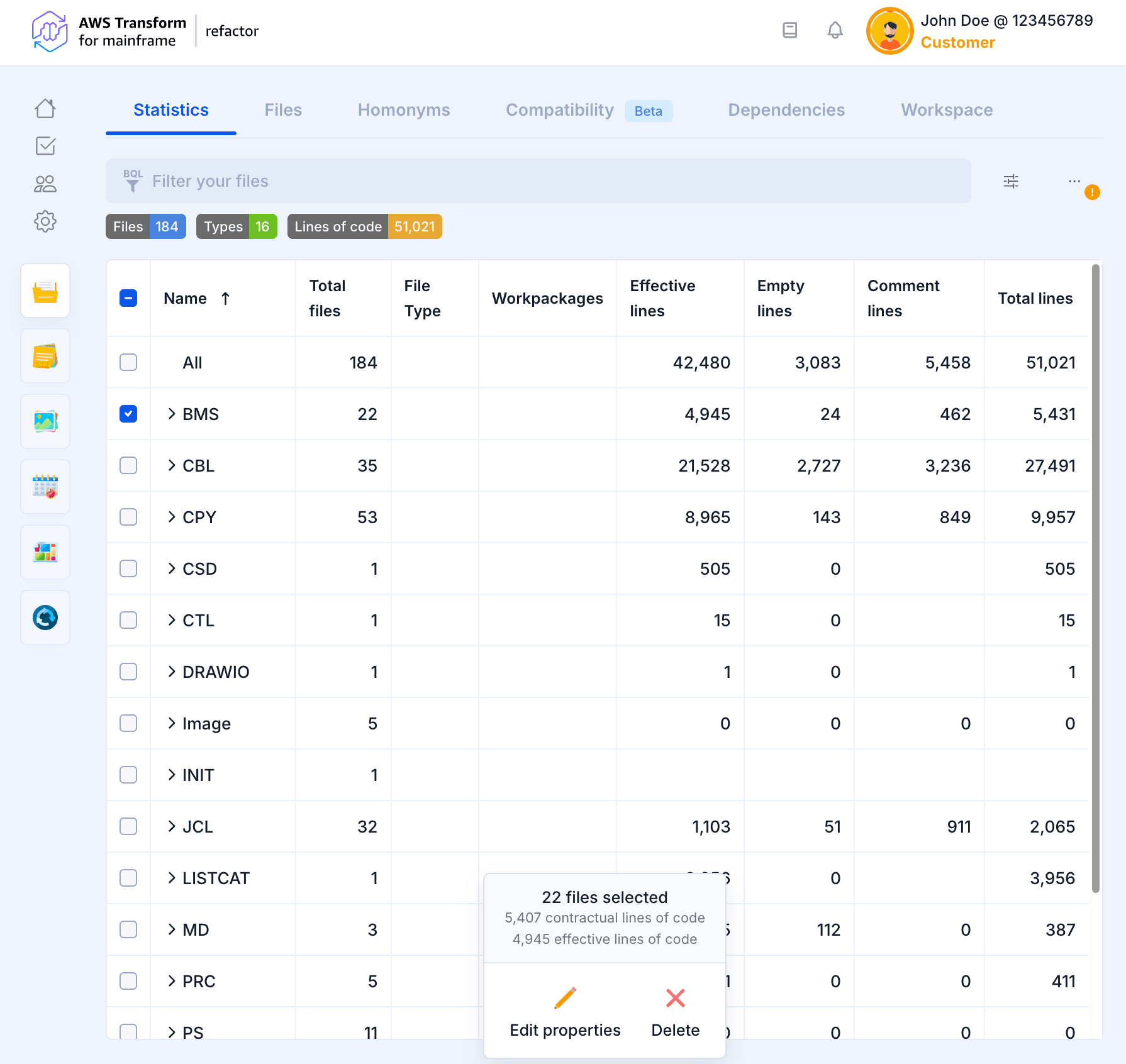
Task: Switch to the Homonyms tab
Action: 404,110
